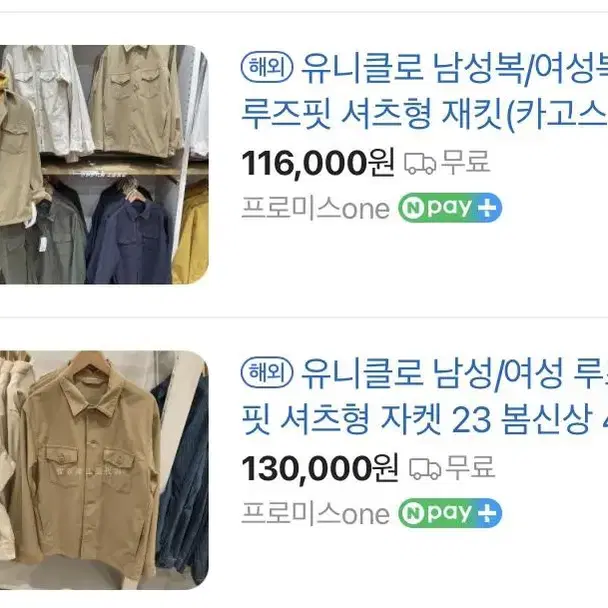Screen dimensions: 608x608
Task: Click the 무료 shipping label on second listing
Action: click(x=471, y=467)
